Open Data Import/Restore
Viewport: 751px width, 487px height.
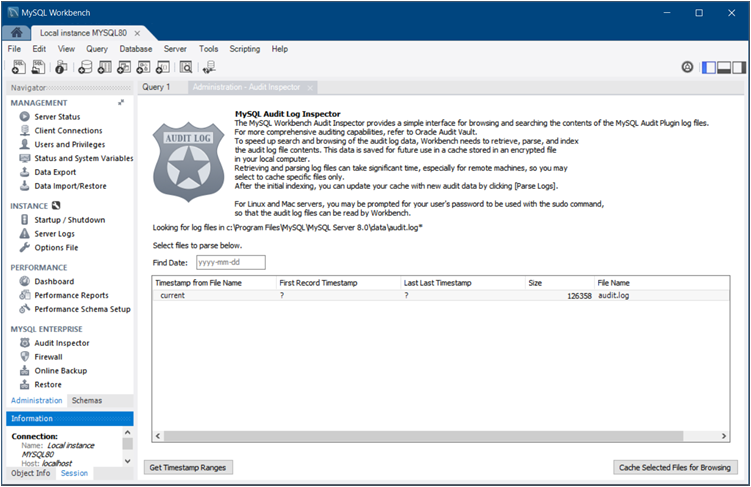(x=70, y=186)
